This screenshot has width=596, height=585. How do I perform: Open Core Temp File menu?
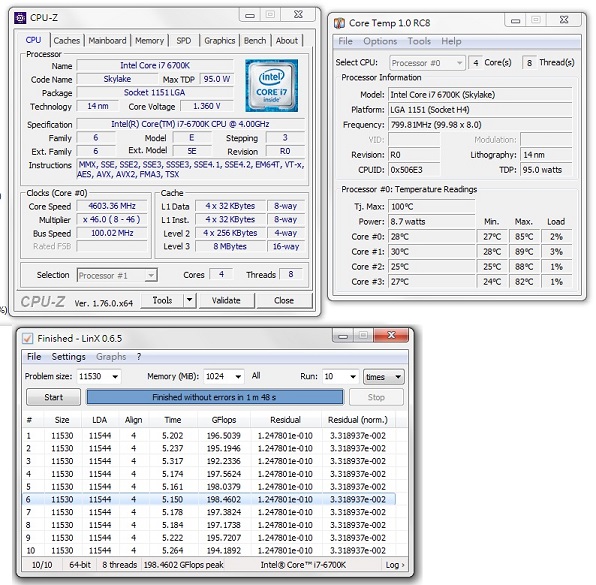tap(345, 41)
